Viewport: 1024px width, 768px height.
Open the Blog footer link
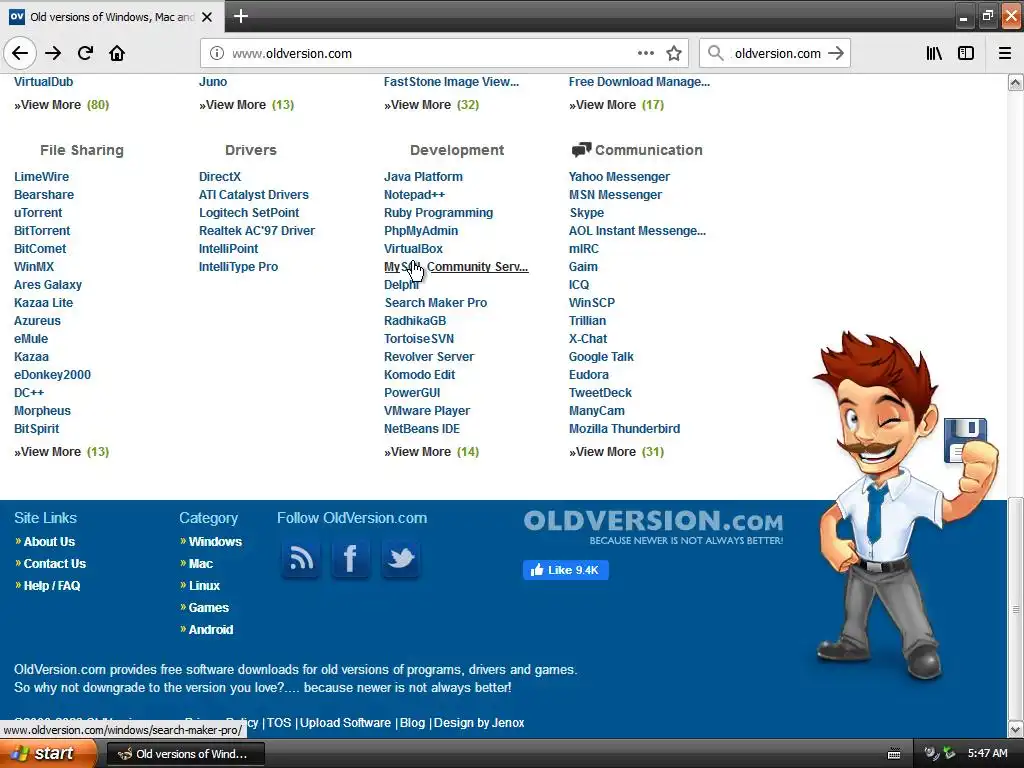pyautogui.click(x=412, y=723)
